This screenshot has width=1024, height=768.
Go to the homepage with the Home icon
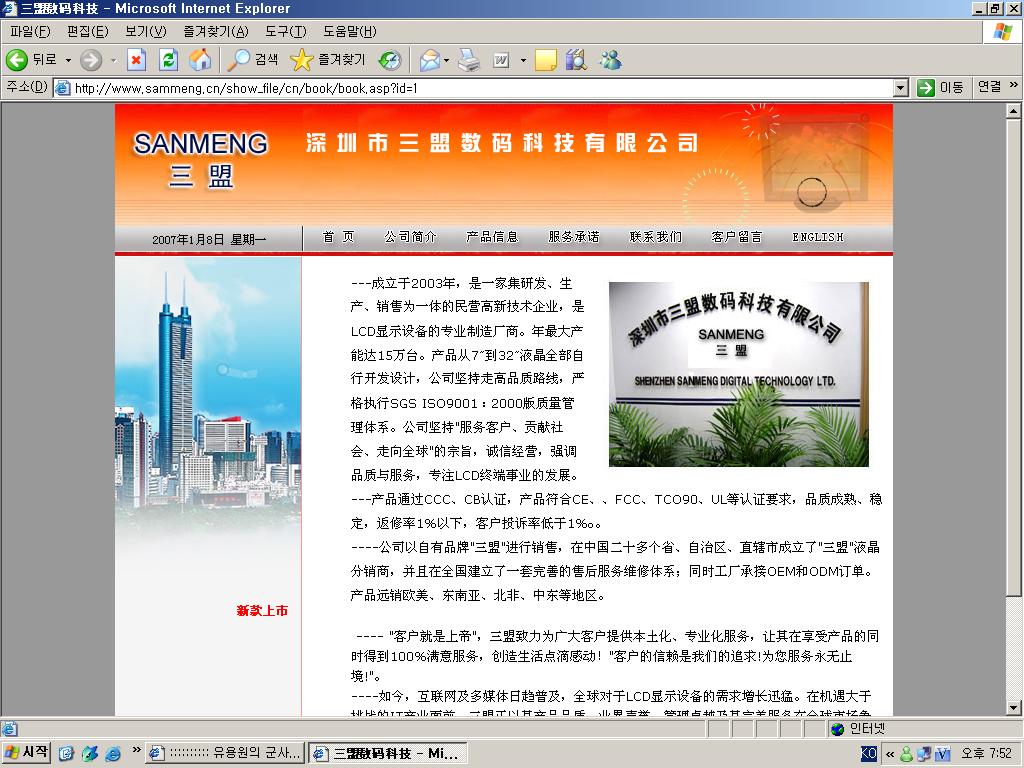[x=202, y=59]
